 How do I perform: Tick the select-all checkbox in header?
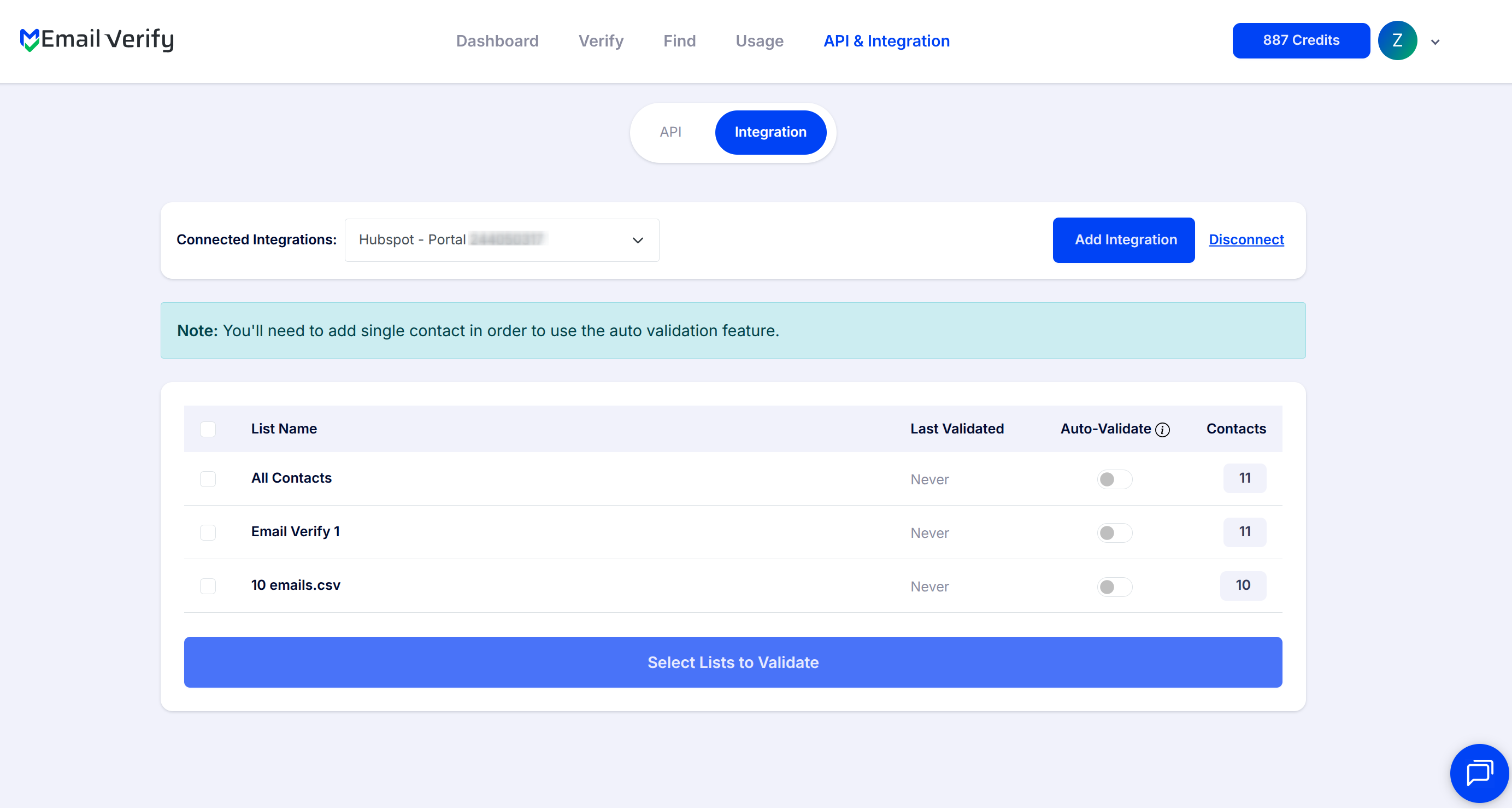coord(208,429)
